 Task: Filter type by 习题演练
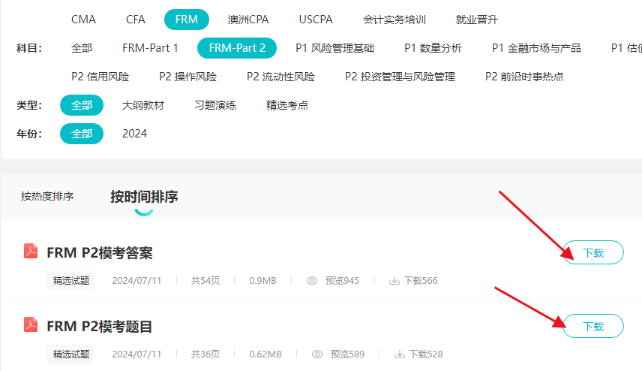click(x=215, y=105)
